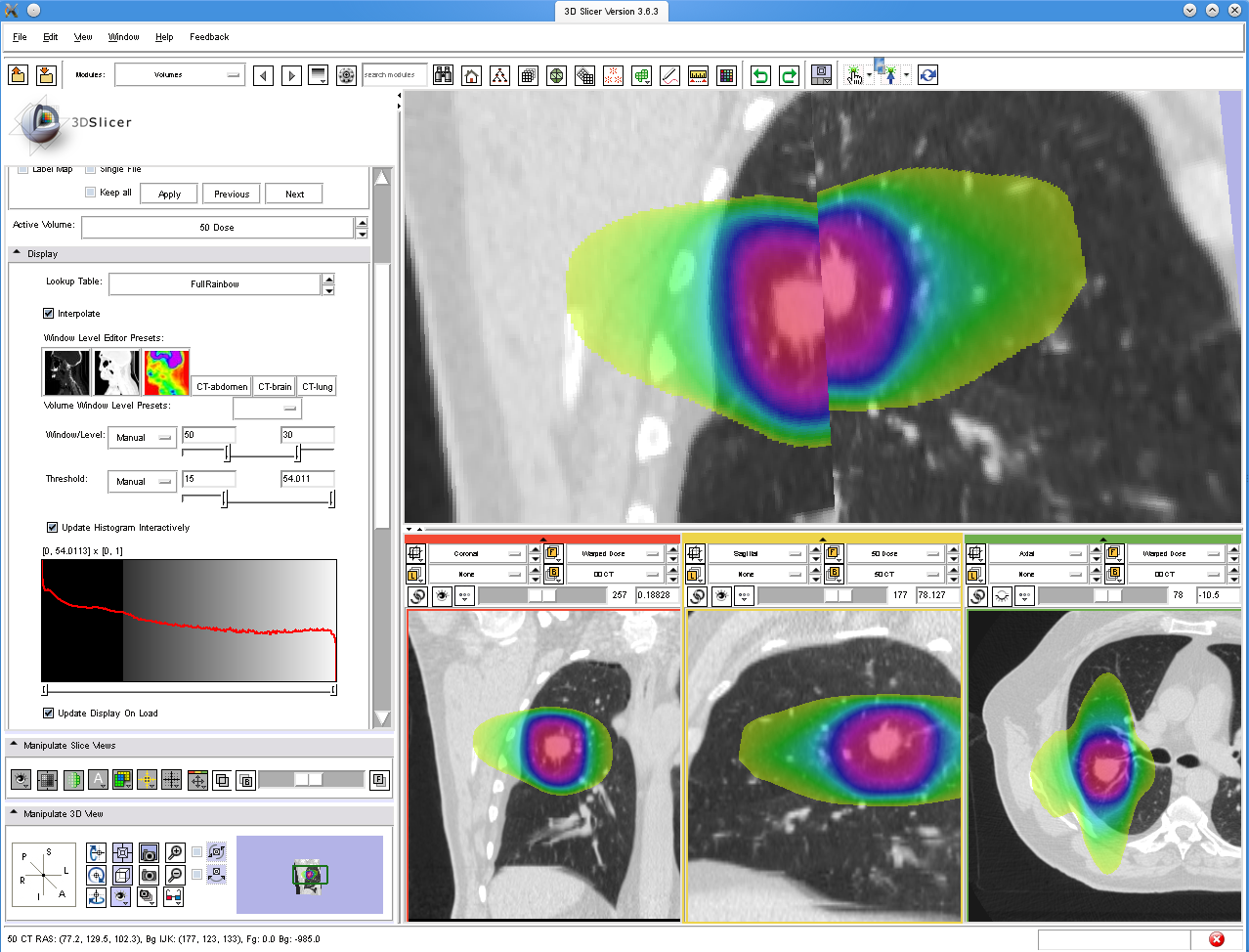
Task: Click the red Coronal slice offset slider
Action: point(541,595)
